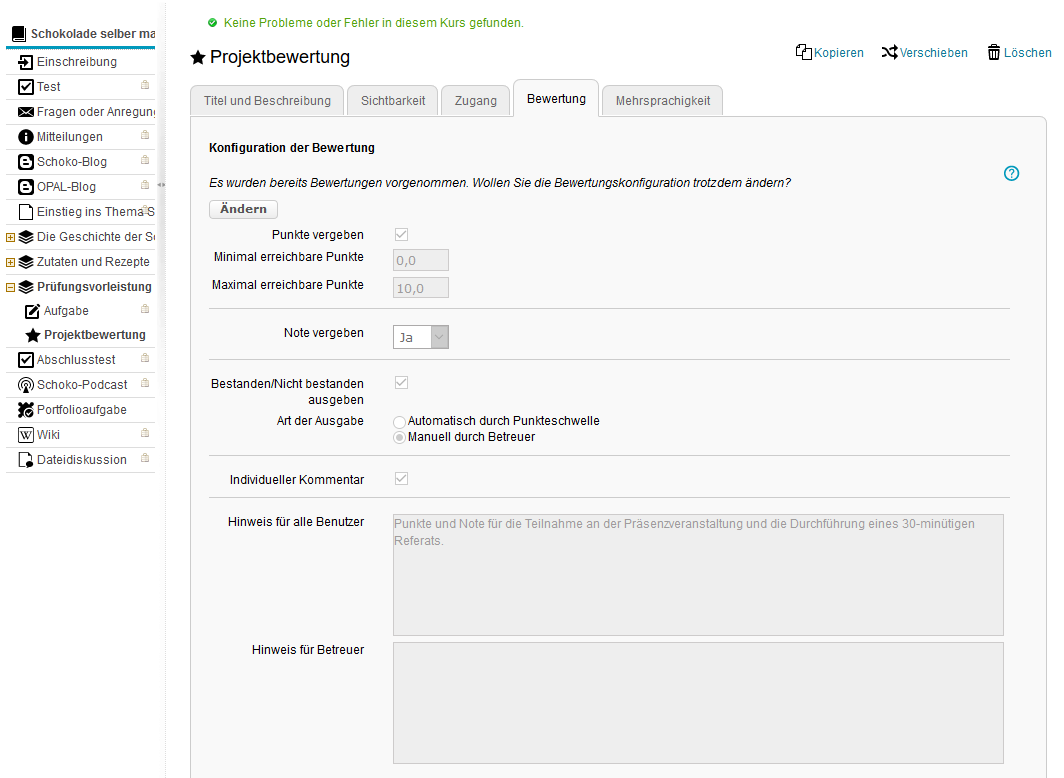1064x778 pixels.
Task: Open Abschlusstest in the course tree
Action: click(x=76, y=360)
